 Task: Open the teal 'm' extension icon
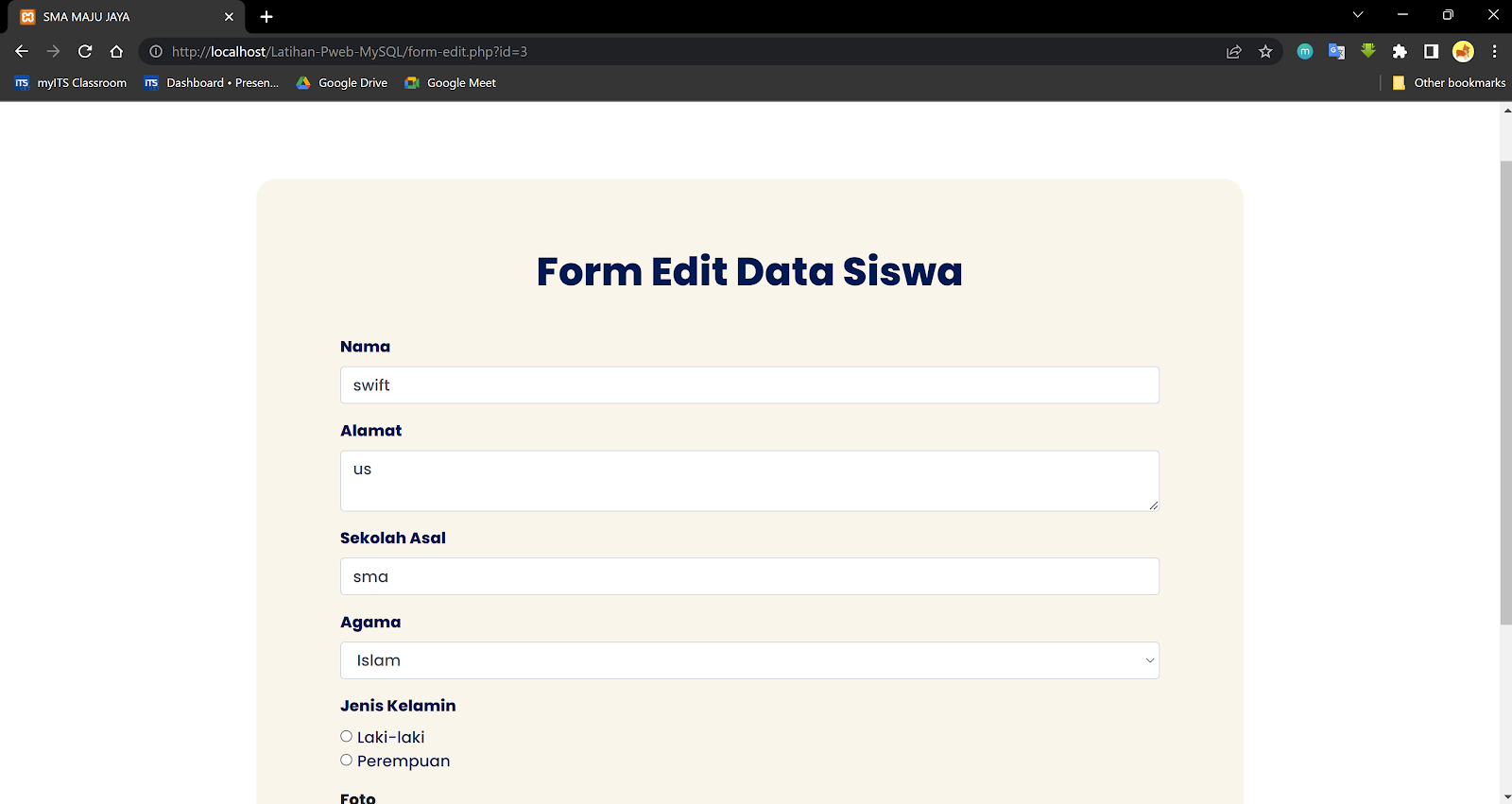pos(1305,52)
